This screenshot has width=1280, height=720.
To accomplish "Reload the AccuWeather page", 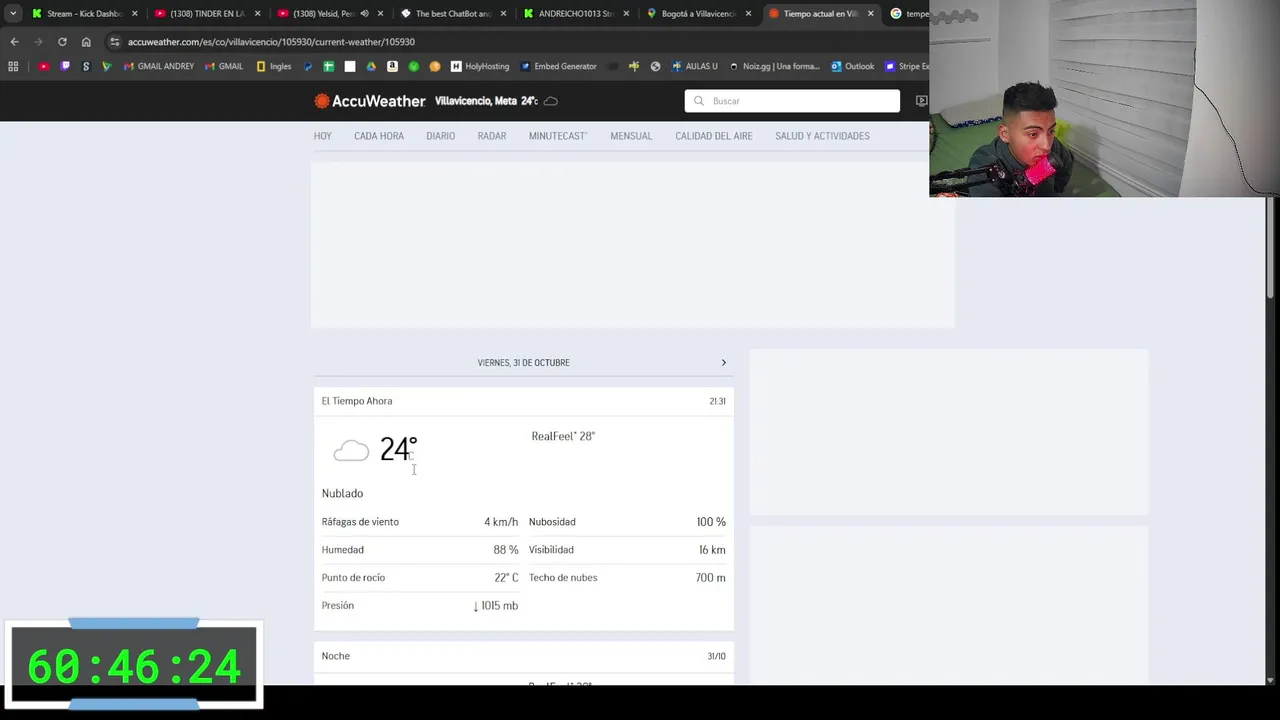I will pyautogui.click(x=62, y=42).
